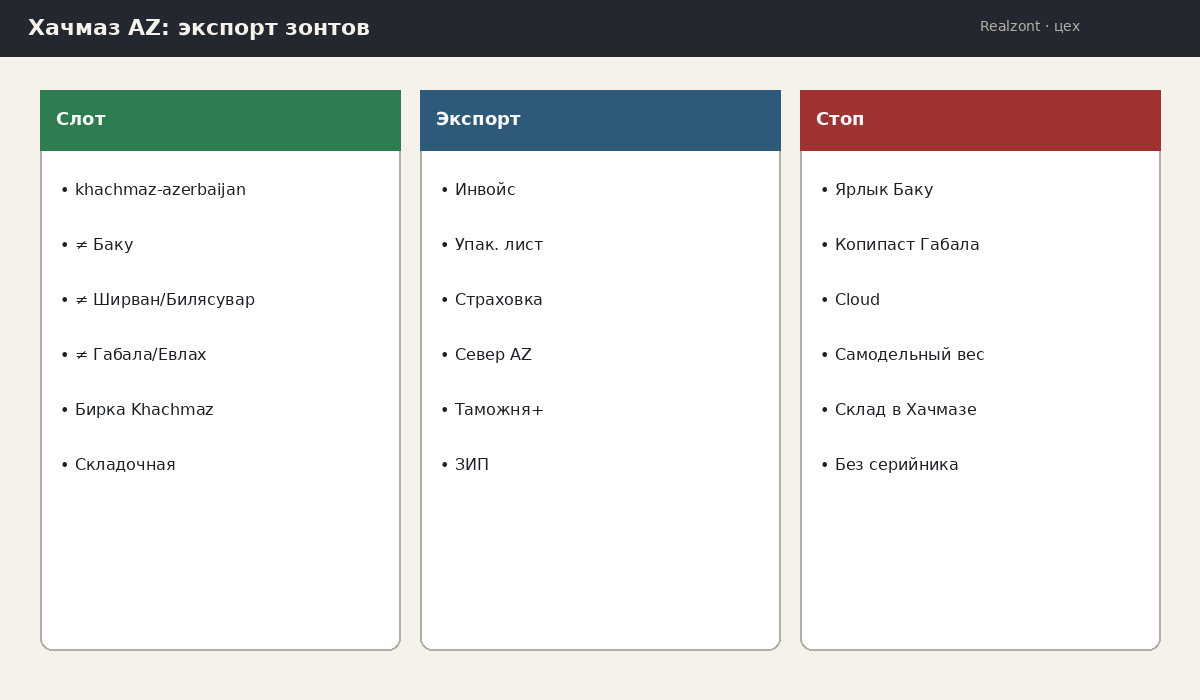Select the "≠ Габала/Евлах" entry

133,355
